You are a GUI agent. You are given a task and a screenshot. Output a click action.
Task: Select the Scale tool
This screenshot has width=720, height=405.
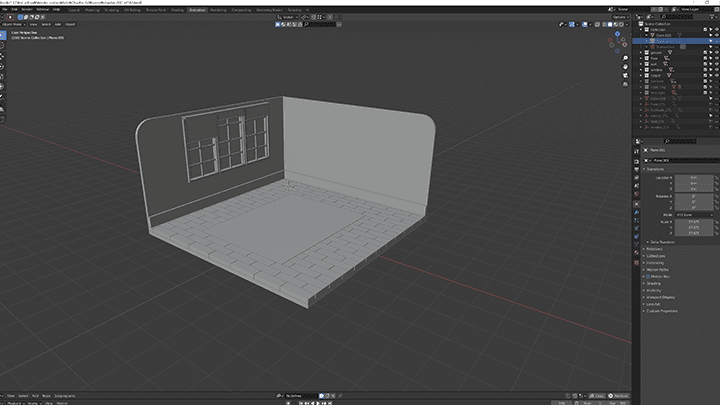tap(2, 77)
